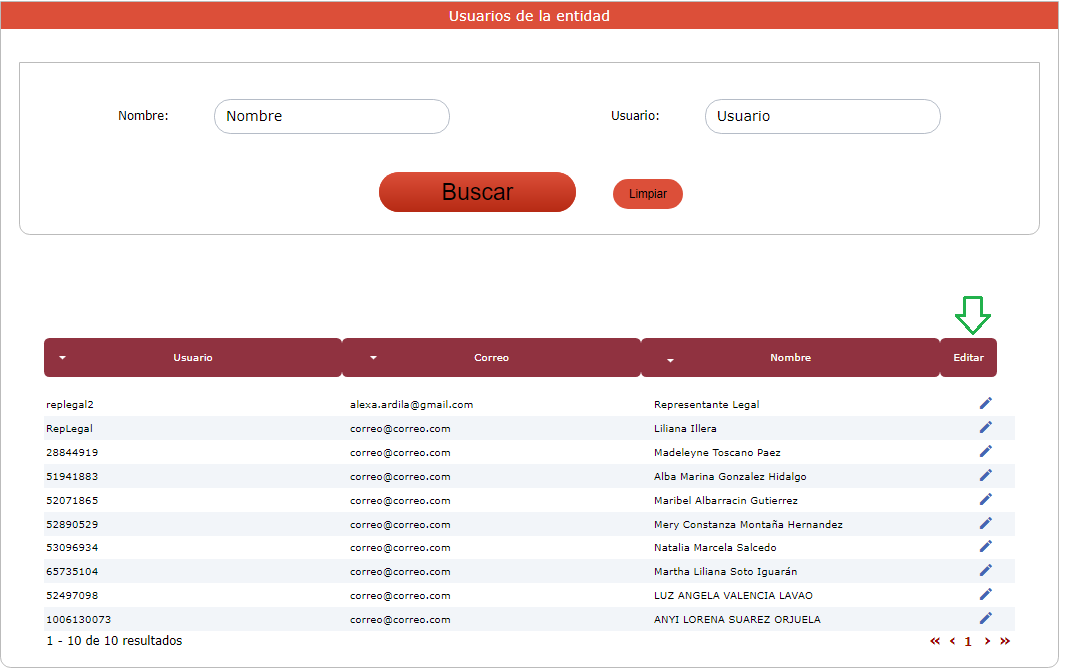Viewport: 1069px width, 672px height.
Task: Edit ANYI LORENA SUAREZ ORJUELA user
Action: (985, 618)
